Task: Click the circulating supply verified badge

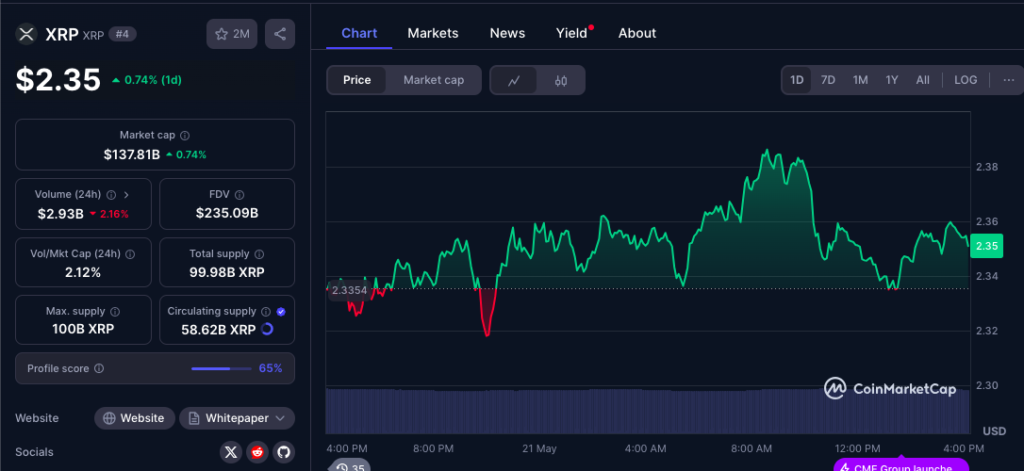Action: (x=281, y=312)
